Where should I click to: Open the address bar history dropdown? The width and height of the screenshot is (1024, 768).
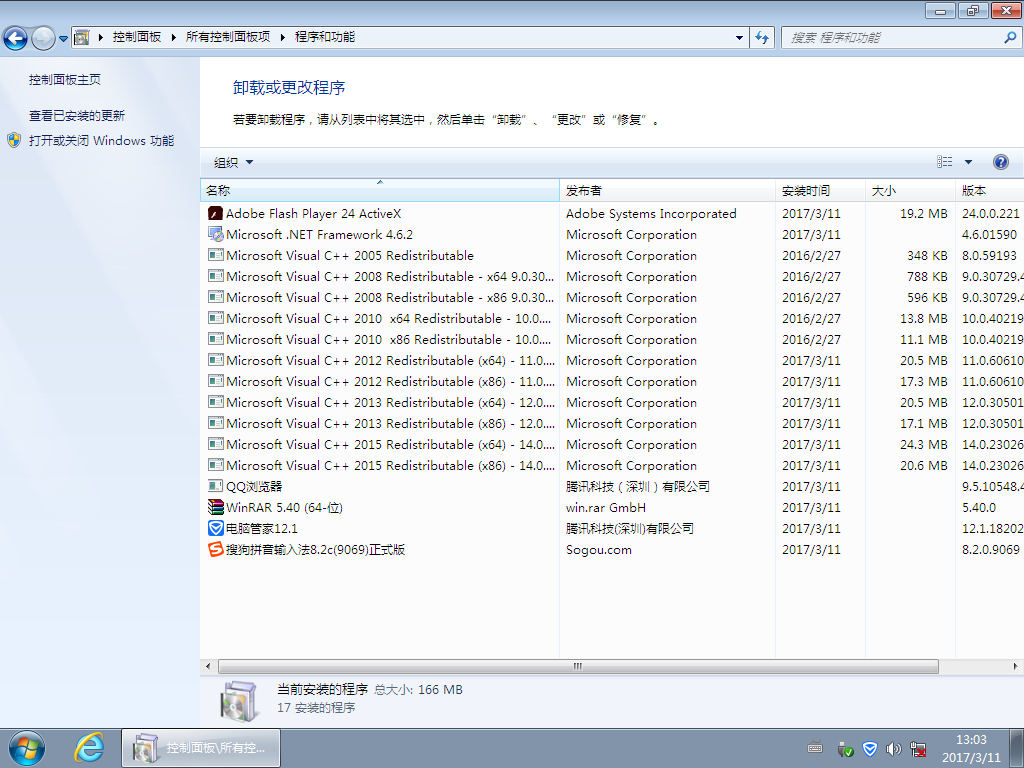pyautogui.click(x=739, y=37)
